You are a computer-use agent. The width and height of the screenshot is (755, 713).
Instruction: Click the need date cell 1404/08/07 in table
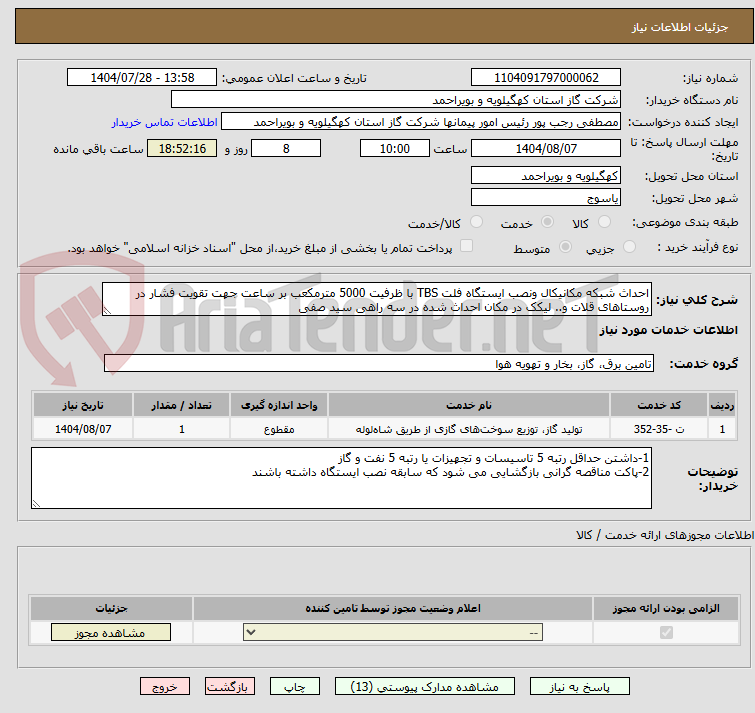tap(83, 429)
